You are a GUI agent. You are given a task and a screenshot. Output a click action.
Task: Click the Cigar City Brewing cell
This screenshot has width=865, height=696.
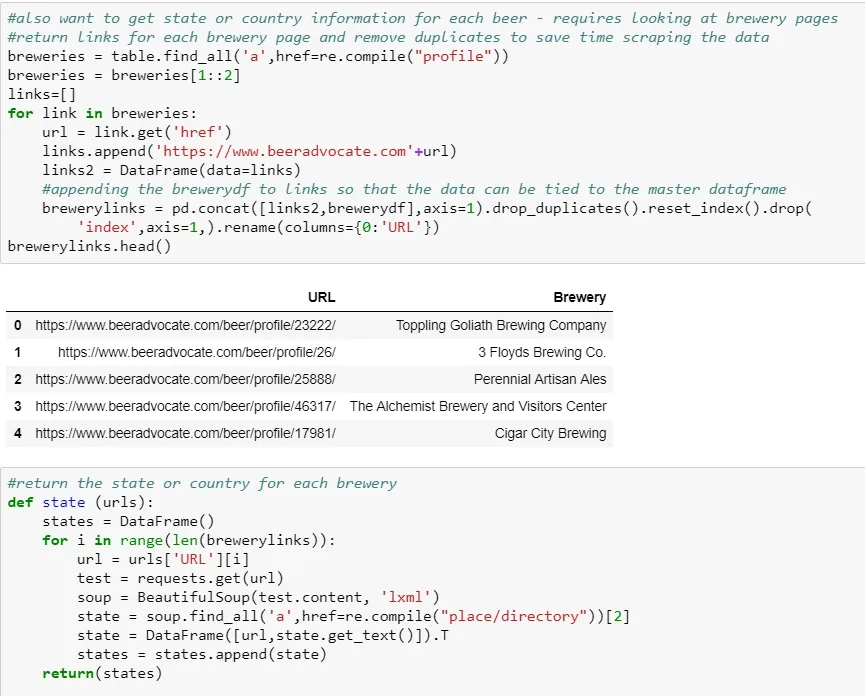(550, 433)
